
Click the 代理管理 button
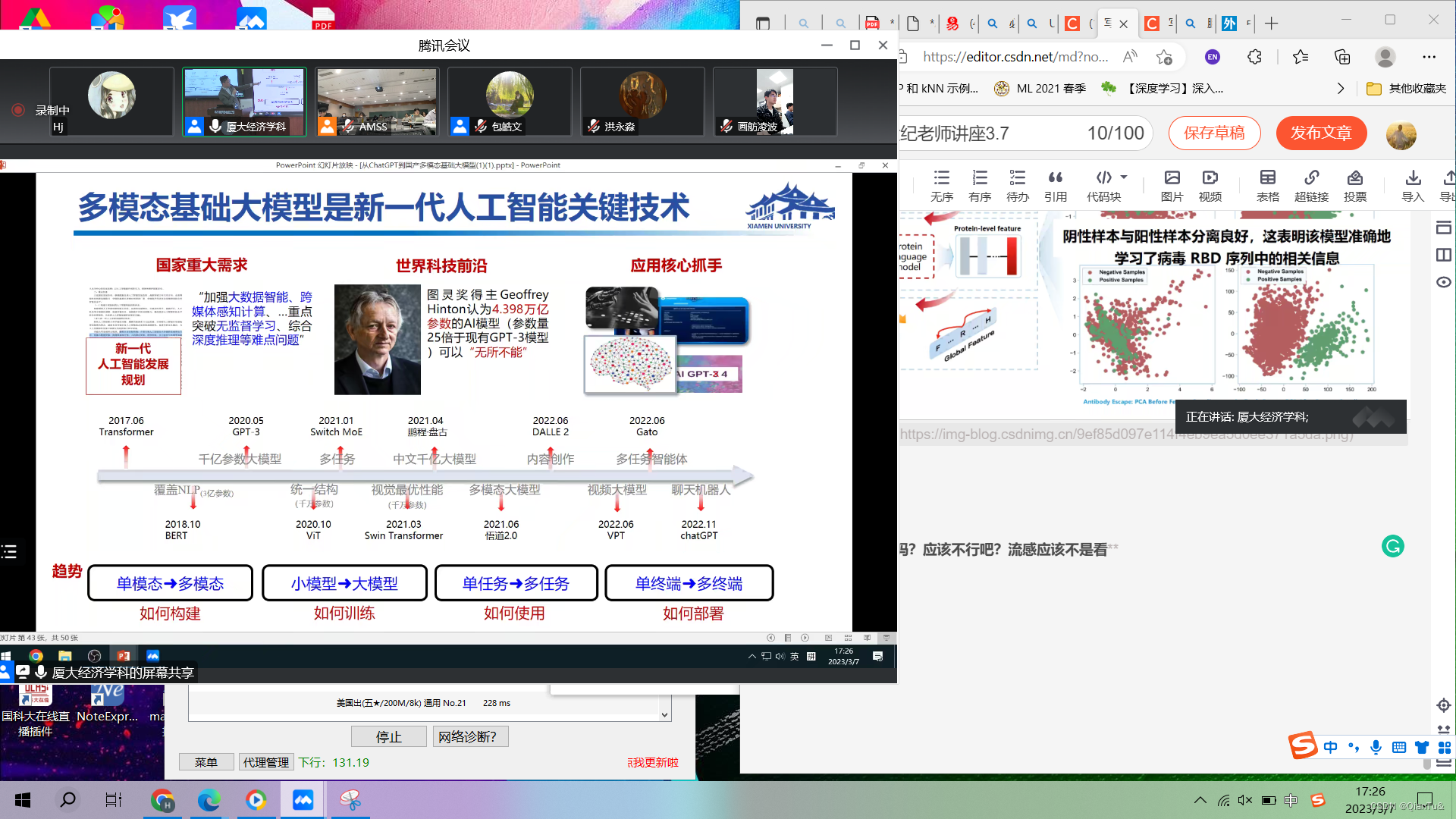(266, 762)
